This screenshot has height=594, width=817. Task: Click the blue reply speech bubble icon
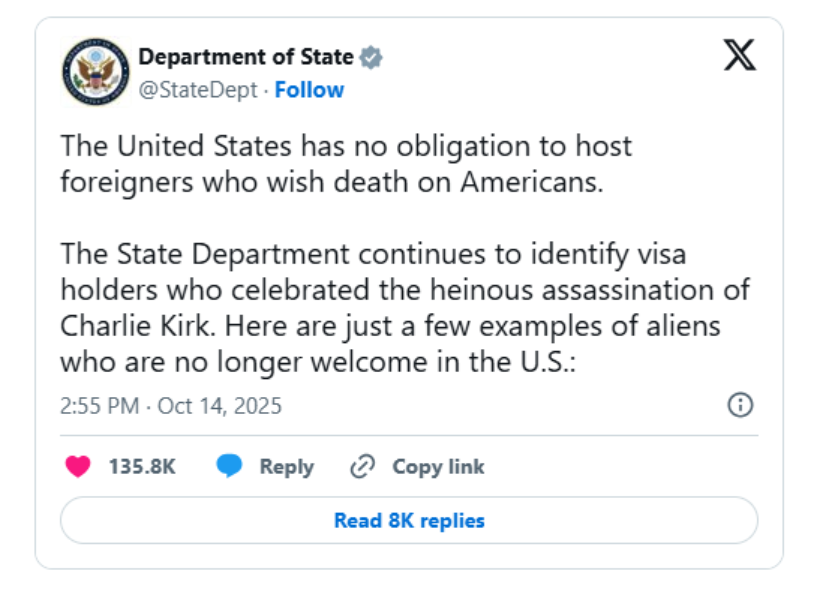[x=230, y=466]
